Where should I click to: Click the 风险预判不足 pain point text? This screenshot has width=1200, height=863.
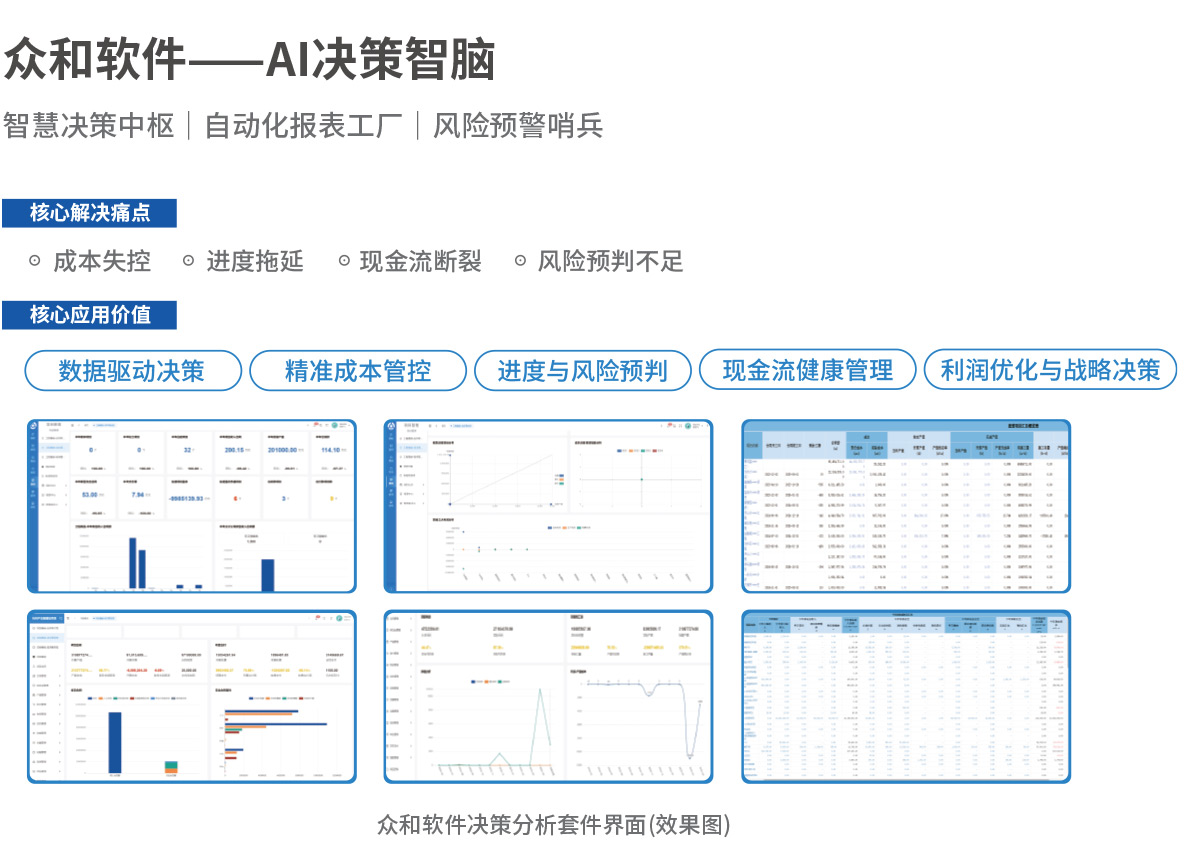pos(610,262)
